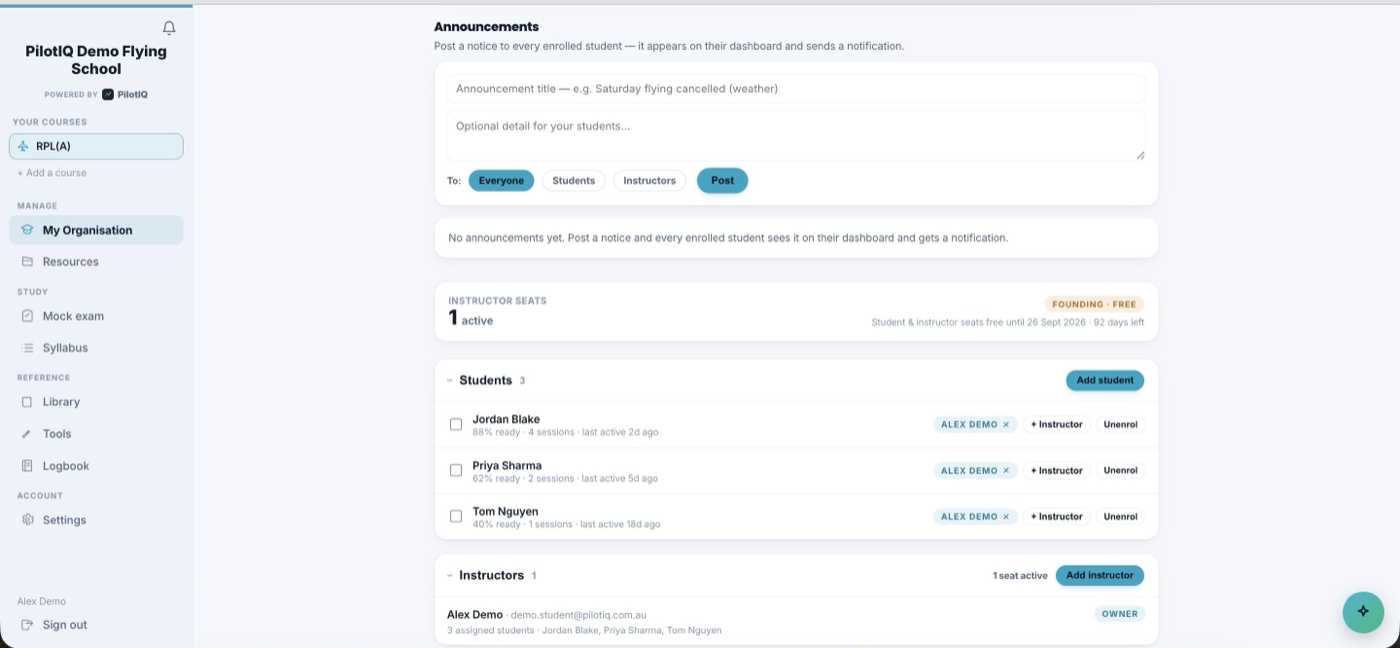Click the Logbook icon
This screenshot has width=1400, height=648.
click(28, 466)
